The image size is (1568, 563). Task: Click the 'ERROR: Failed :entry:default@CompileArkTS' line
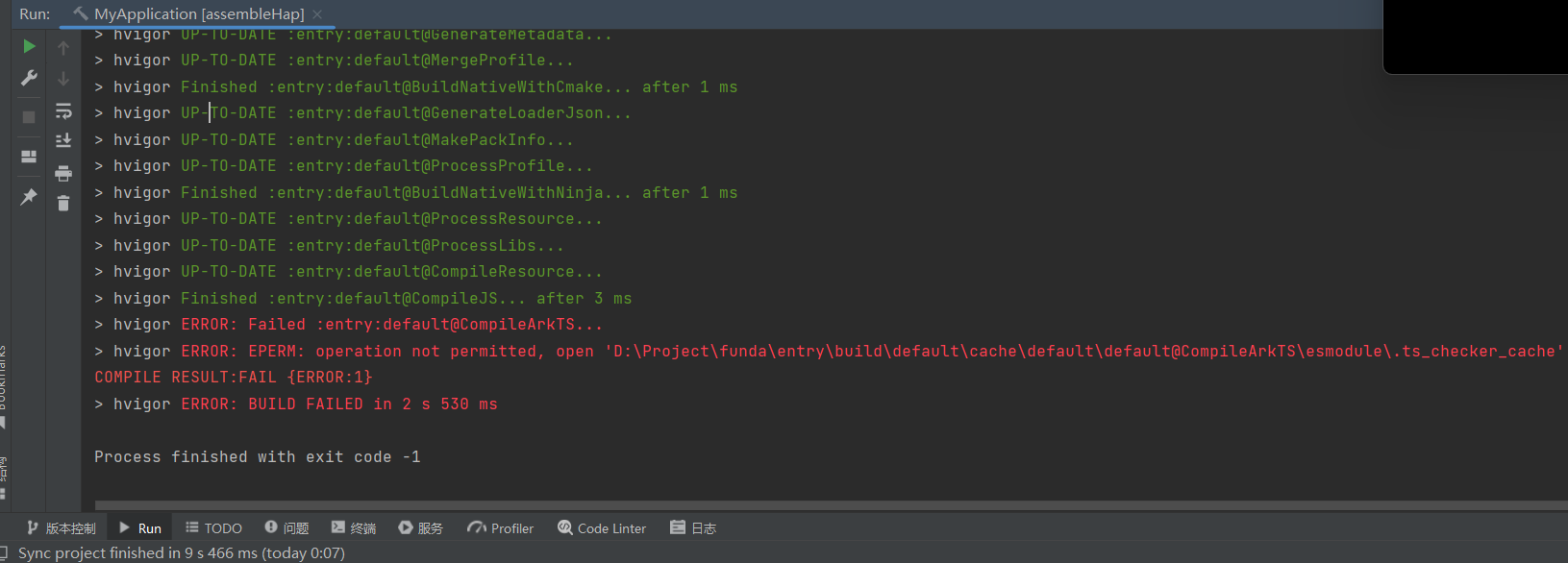click(349, 325)
